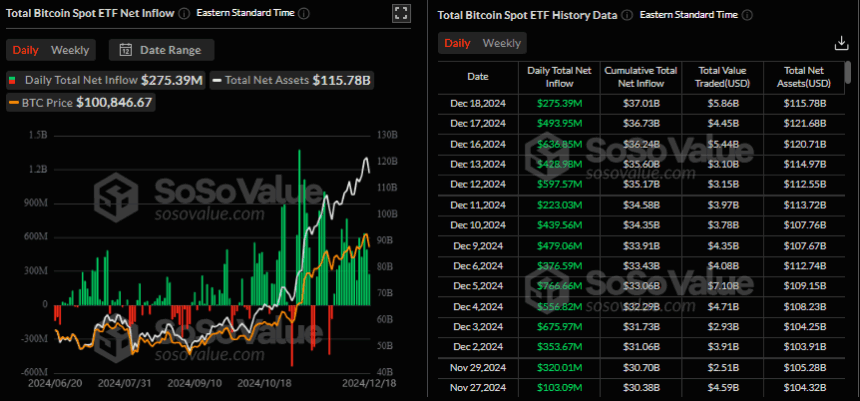Click the Nov 29,2024 date cell
Screen dimensions: 860x401
tap(478, 367)
